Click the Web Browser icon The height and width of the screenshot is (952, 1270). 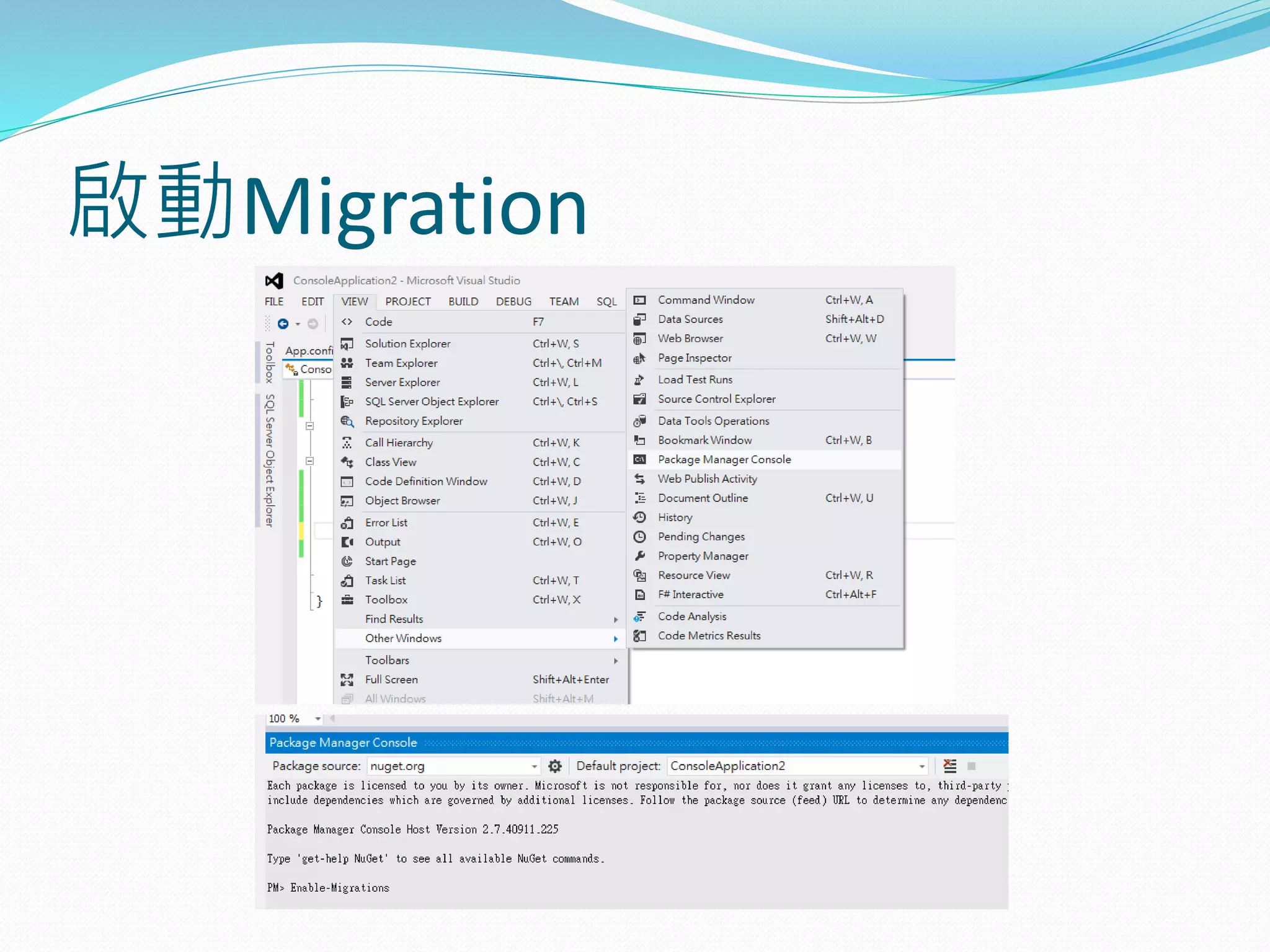(x=640, y=338)
